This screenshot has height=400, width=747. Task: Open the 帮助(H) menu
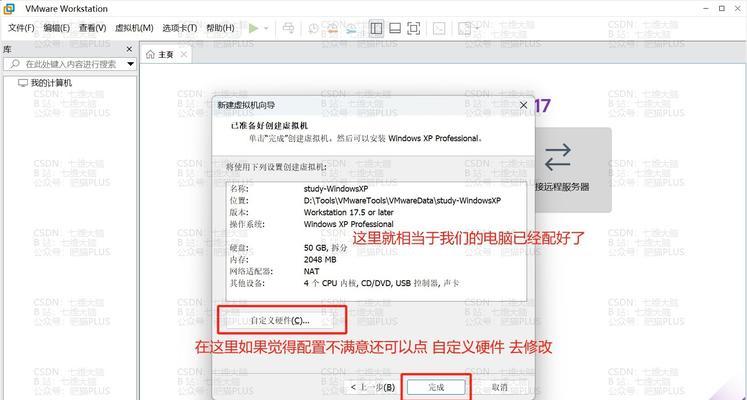click(x=220, y=28)
